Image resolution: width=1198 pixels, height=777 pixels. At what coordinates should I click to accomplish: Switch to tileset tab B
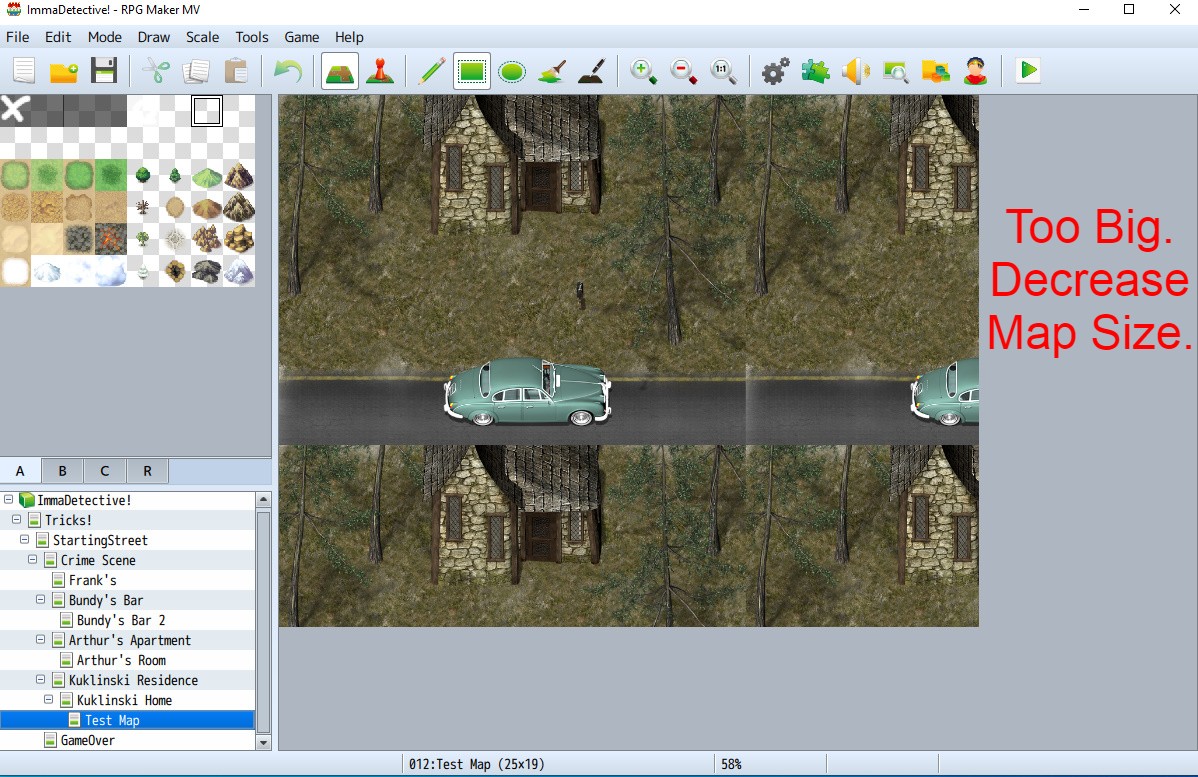coord(62,471)
